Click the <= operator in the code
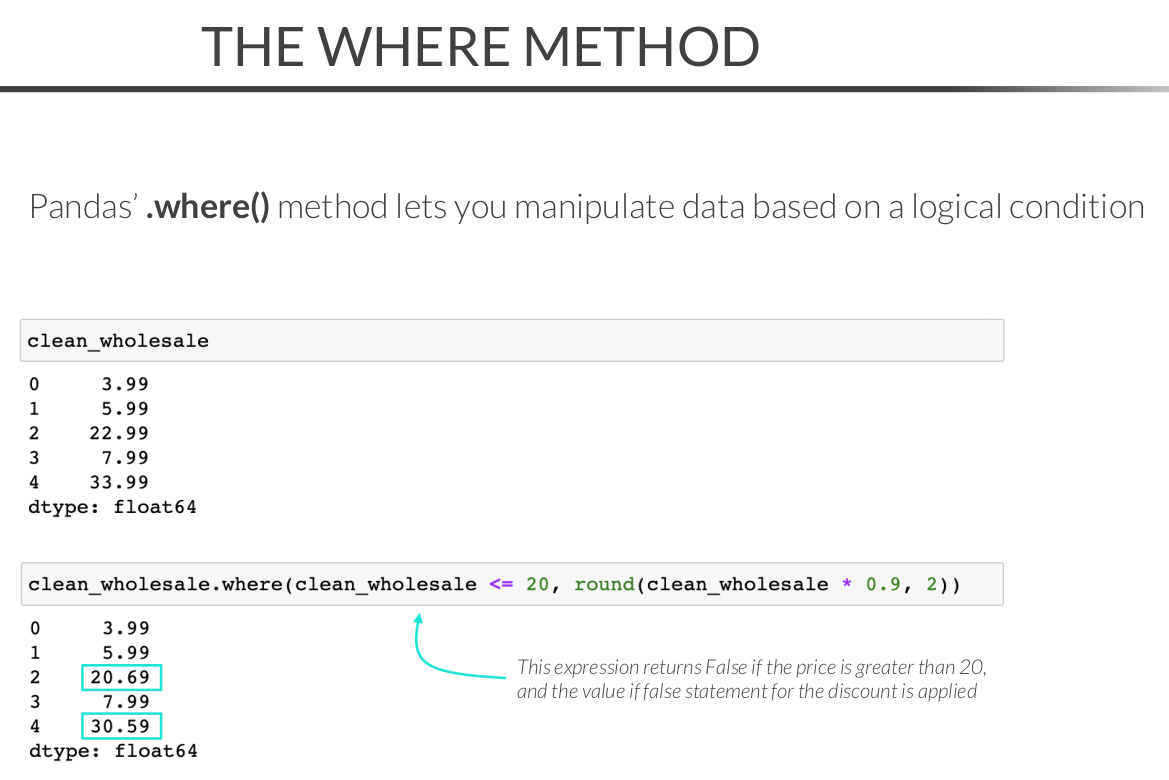 (501, 584)
